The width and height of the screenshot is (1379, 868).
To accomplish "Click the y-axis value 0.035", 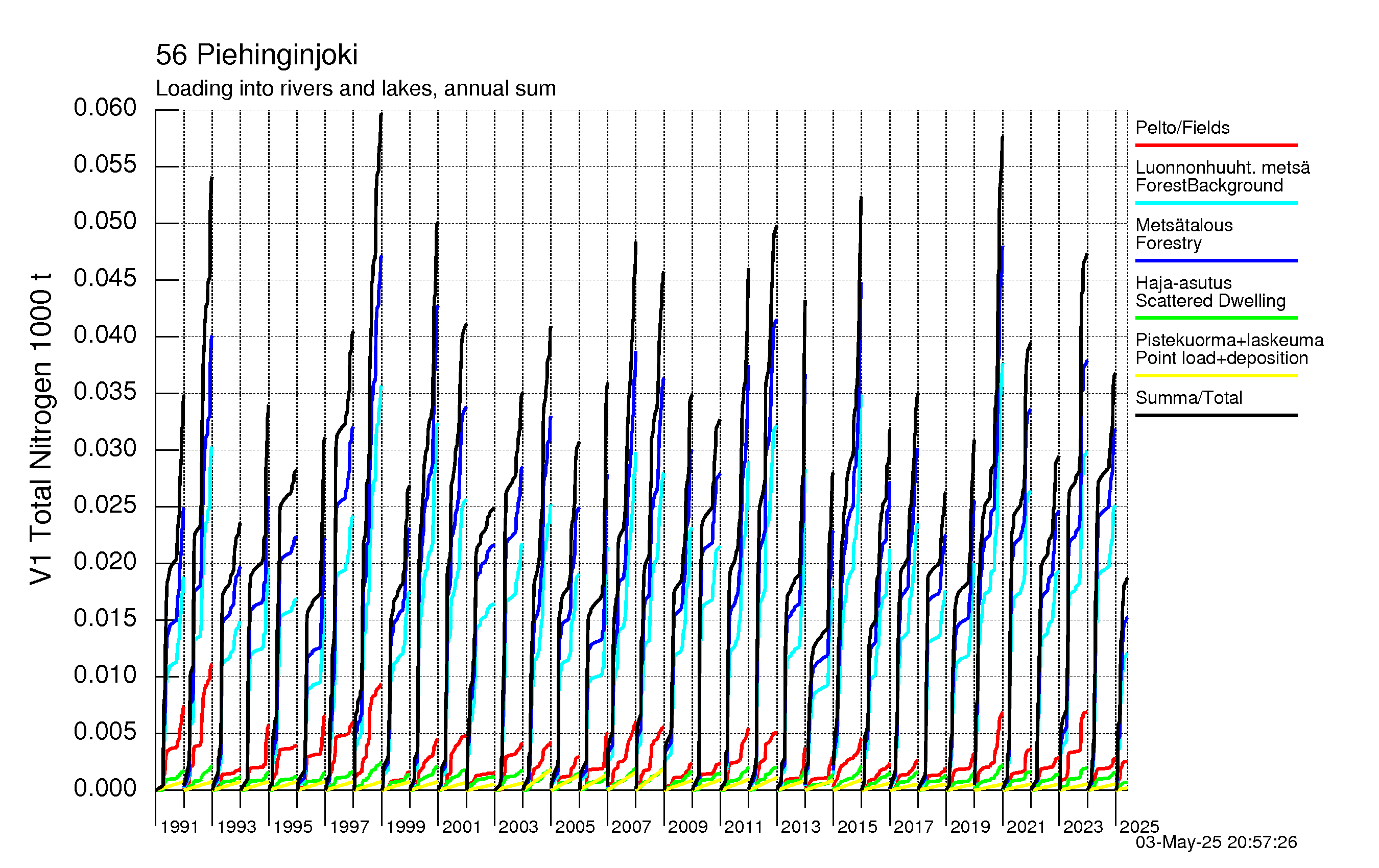I will (x=105, y=392).
